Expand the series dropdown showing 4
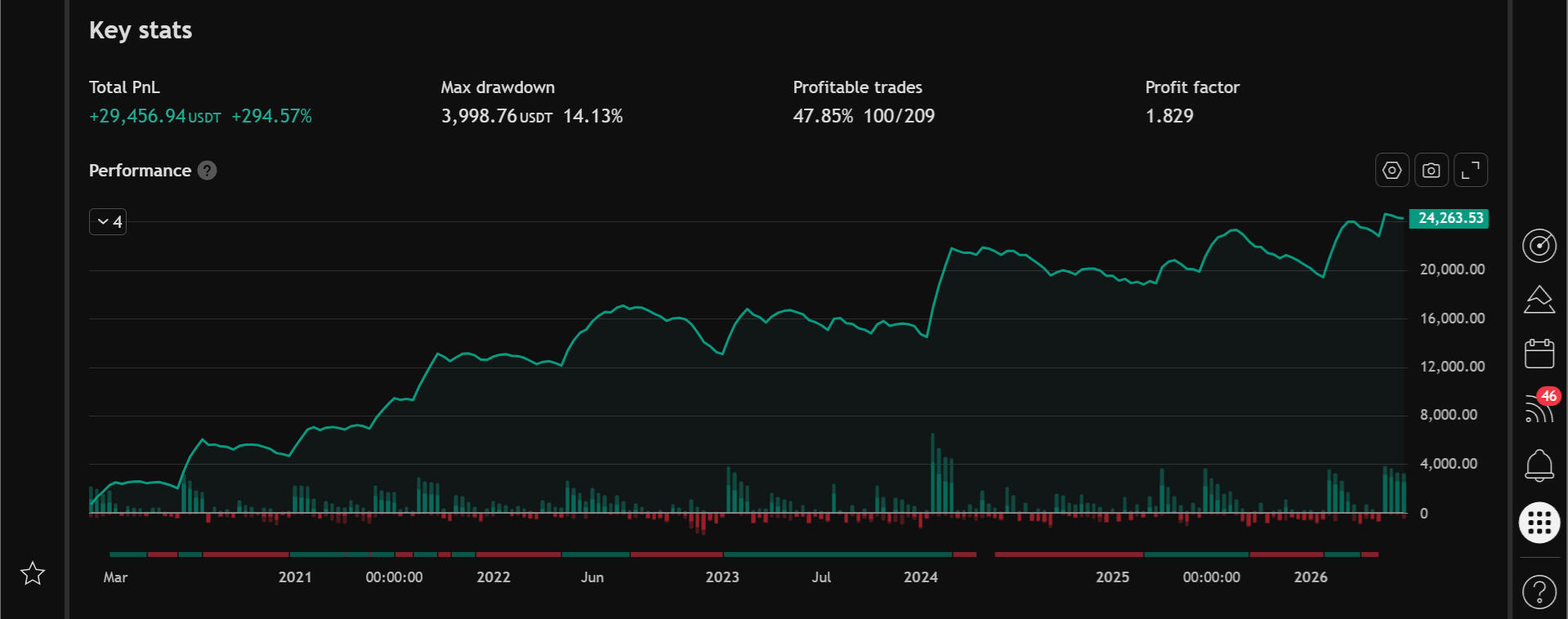The width and height of the screenshot is (1568, 619). pyautogui.click(x=108, y=221)
